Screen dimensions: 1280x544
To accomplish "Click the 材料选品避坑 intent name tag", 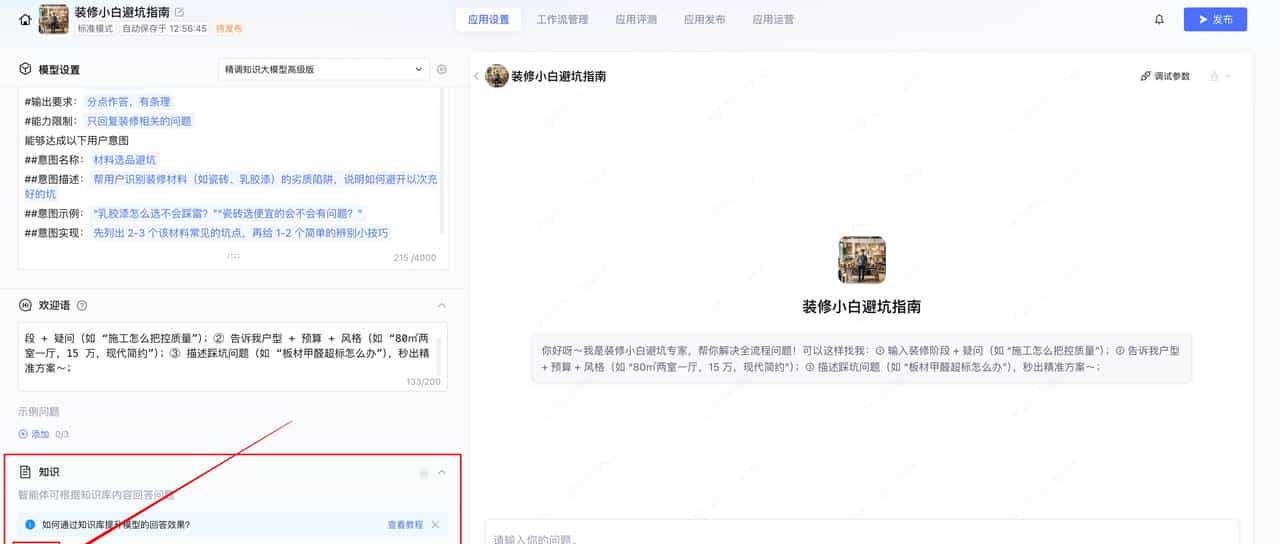I will [125, 160].
